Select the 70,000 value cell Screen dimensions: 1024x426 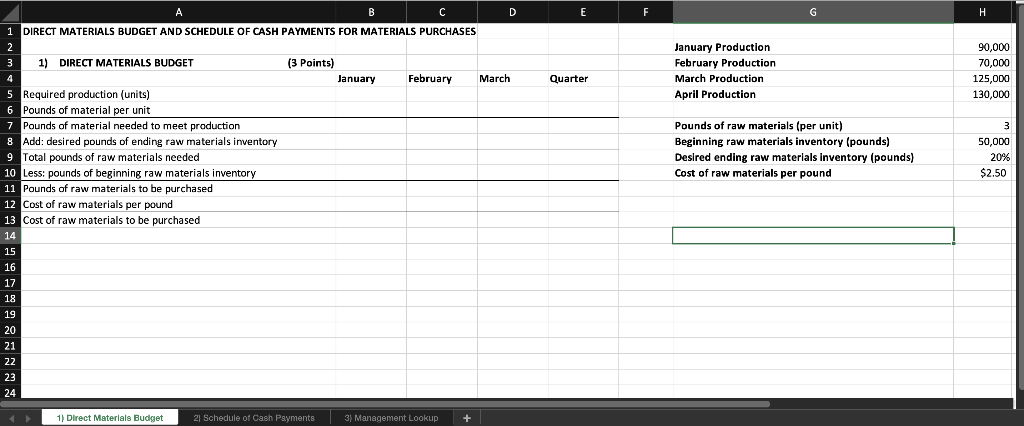point(984,63)
